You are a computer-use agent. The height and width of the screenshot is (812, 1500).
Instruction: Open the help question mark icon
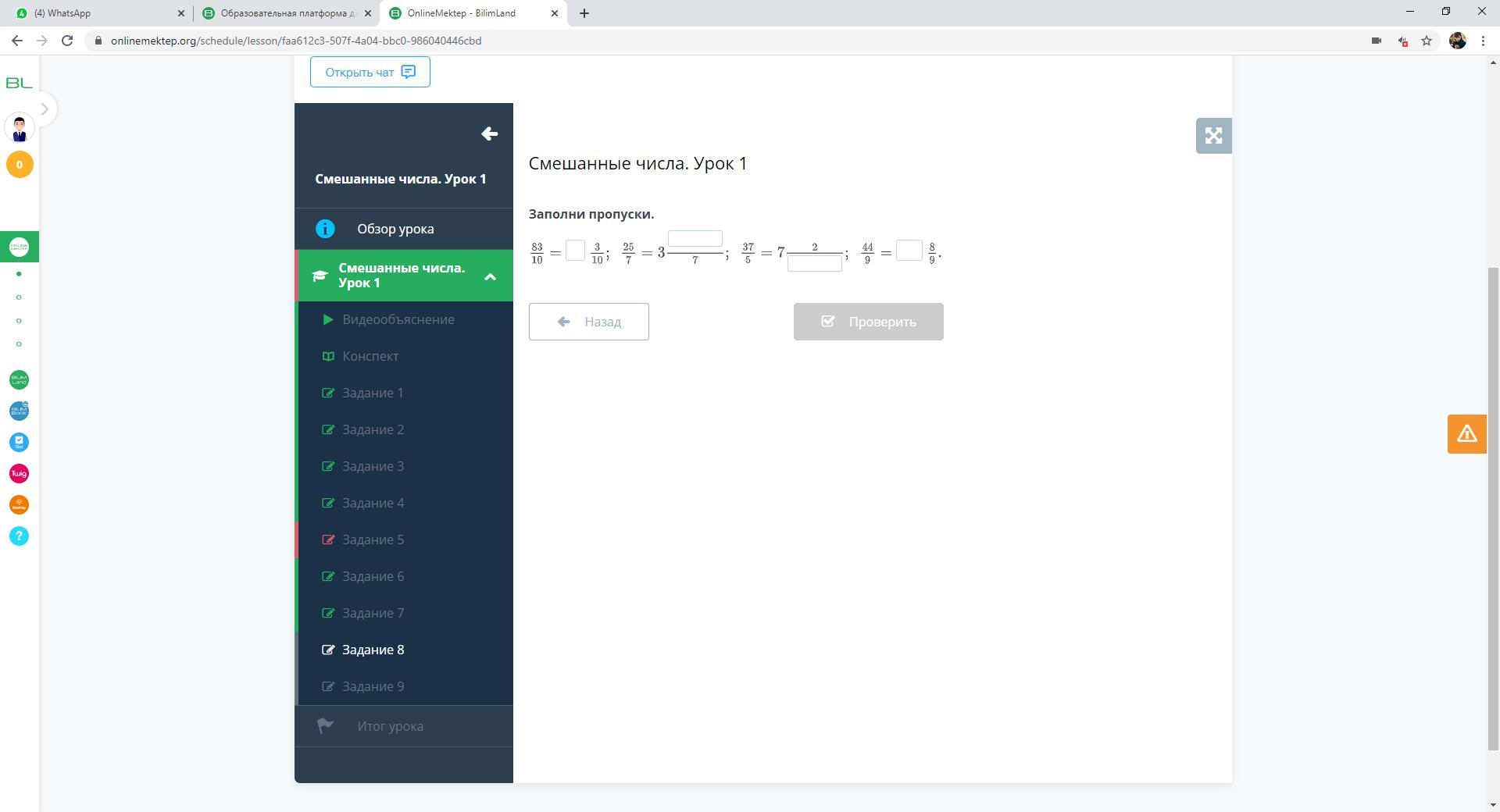20,536
